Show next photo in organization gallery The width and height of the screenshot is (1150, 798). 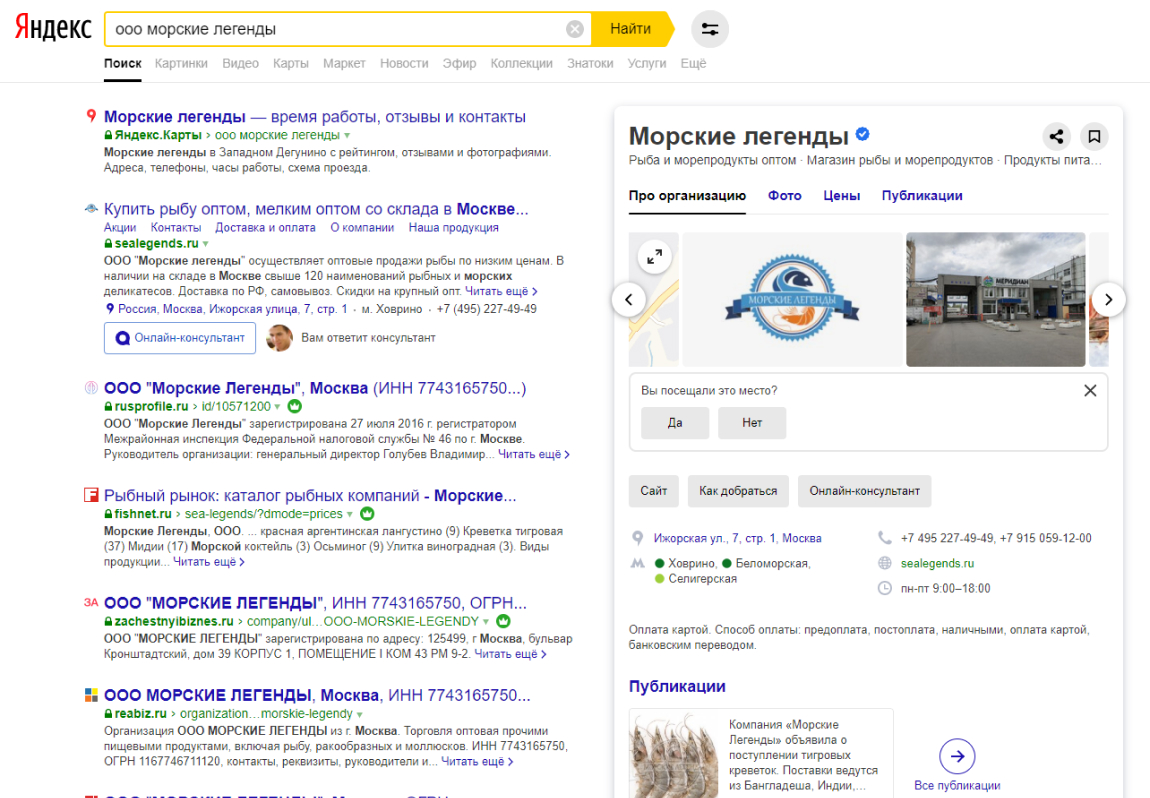coord(1108,299)
